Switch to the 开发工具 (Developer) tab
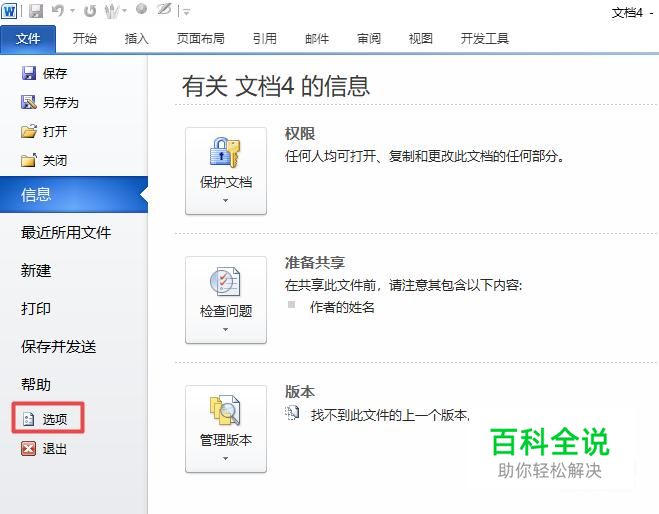Image resolution: width=659 pixels, height=514 pixels. click(x=485, y=39)
